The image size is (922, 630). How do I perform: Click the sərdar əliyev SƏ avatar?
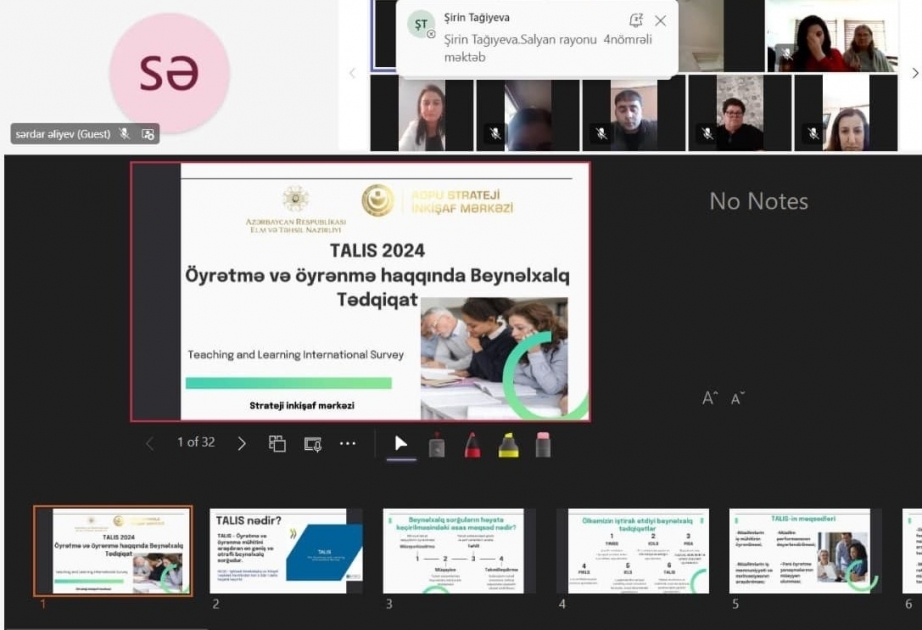pos(169,72)
